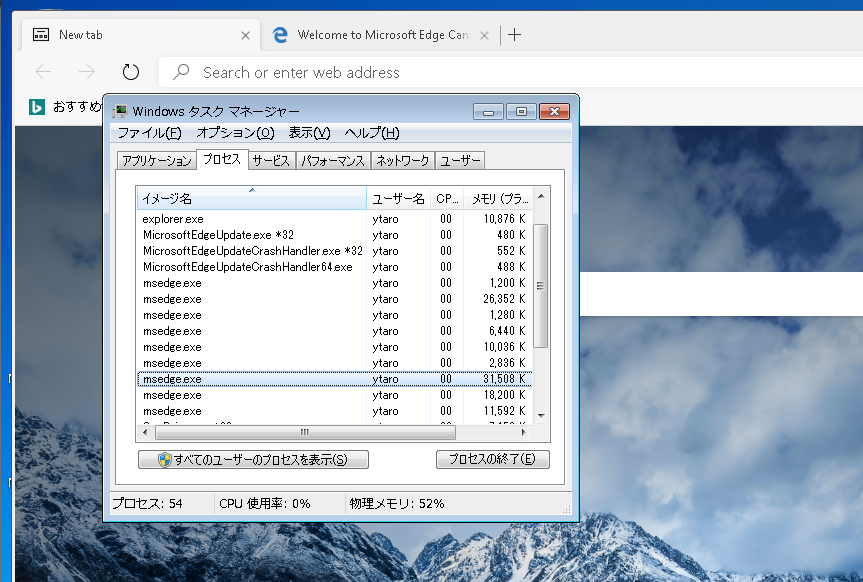
Task: Click the 物理メモリ: 52% status entry
Action: click(397, 503)
